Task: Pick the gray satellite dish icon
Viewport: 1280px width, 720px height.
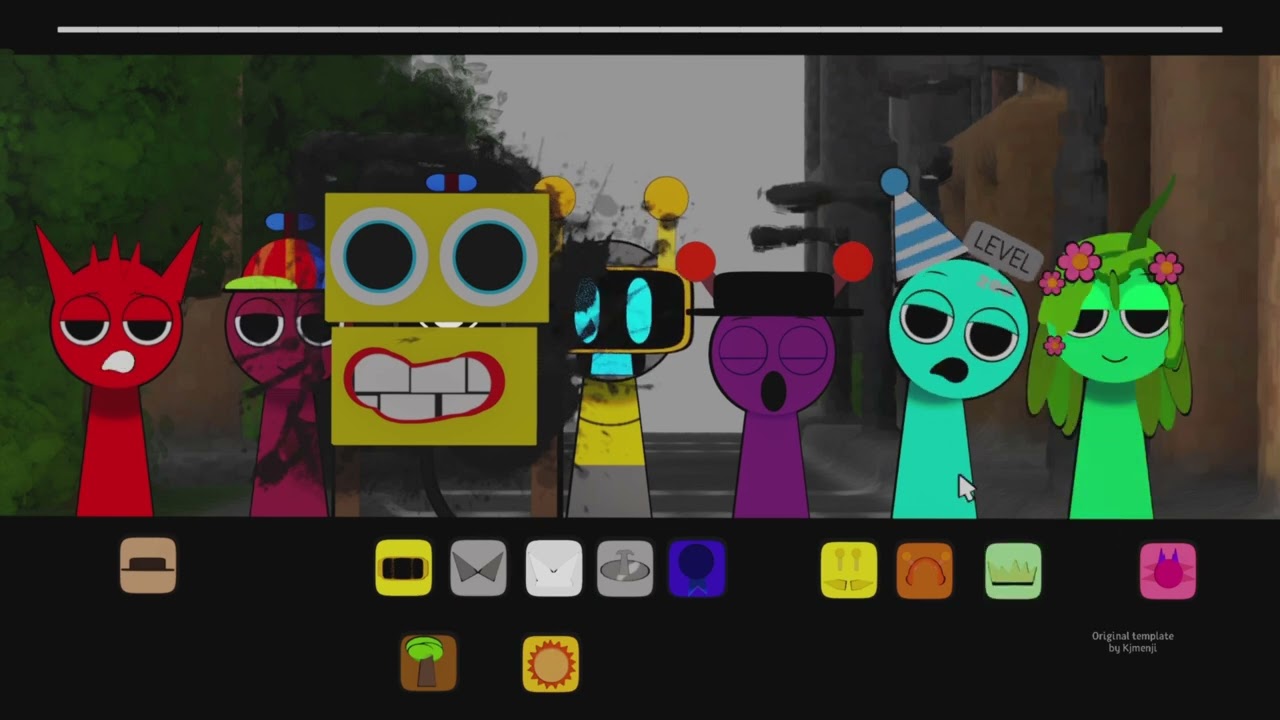Action: 625,568
